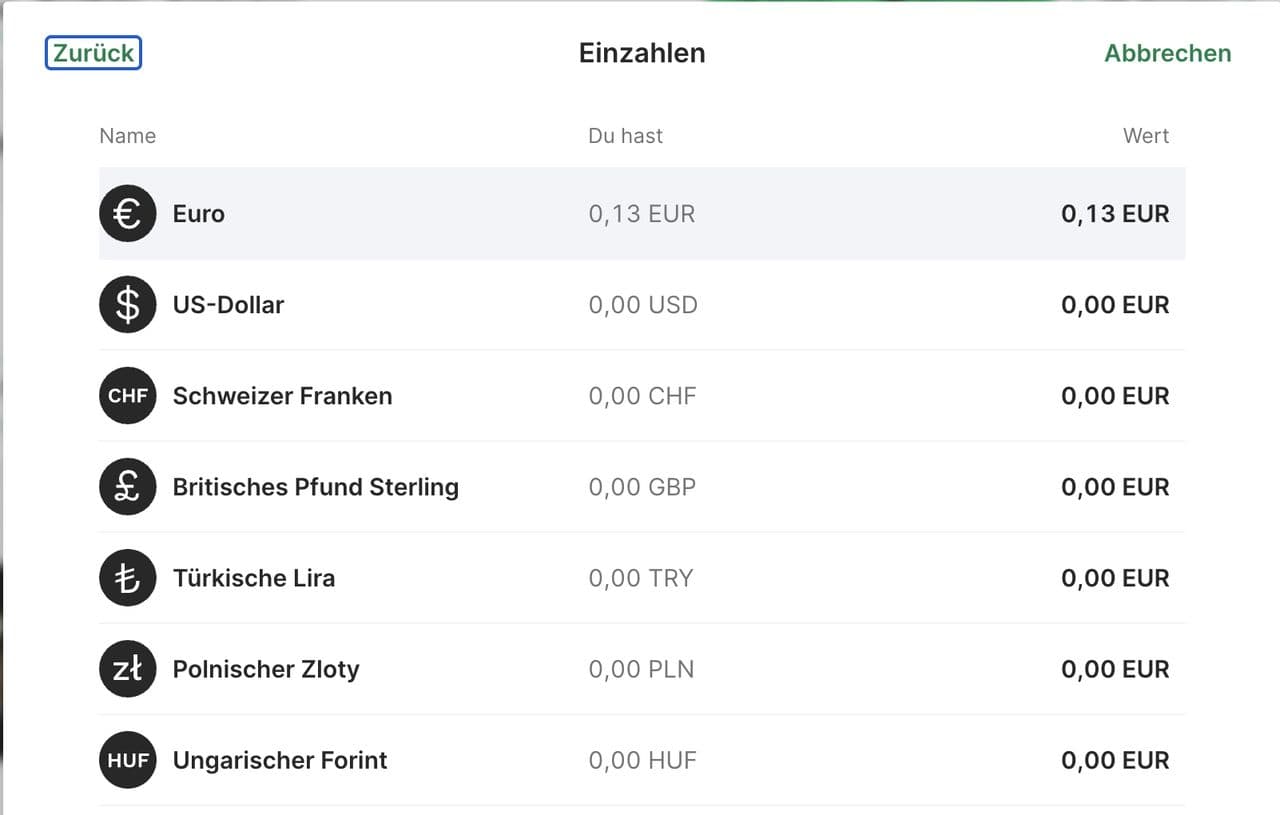
Task: Select the CHF round icon
Action: click(128, 396)
